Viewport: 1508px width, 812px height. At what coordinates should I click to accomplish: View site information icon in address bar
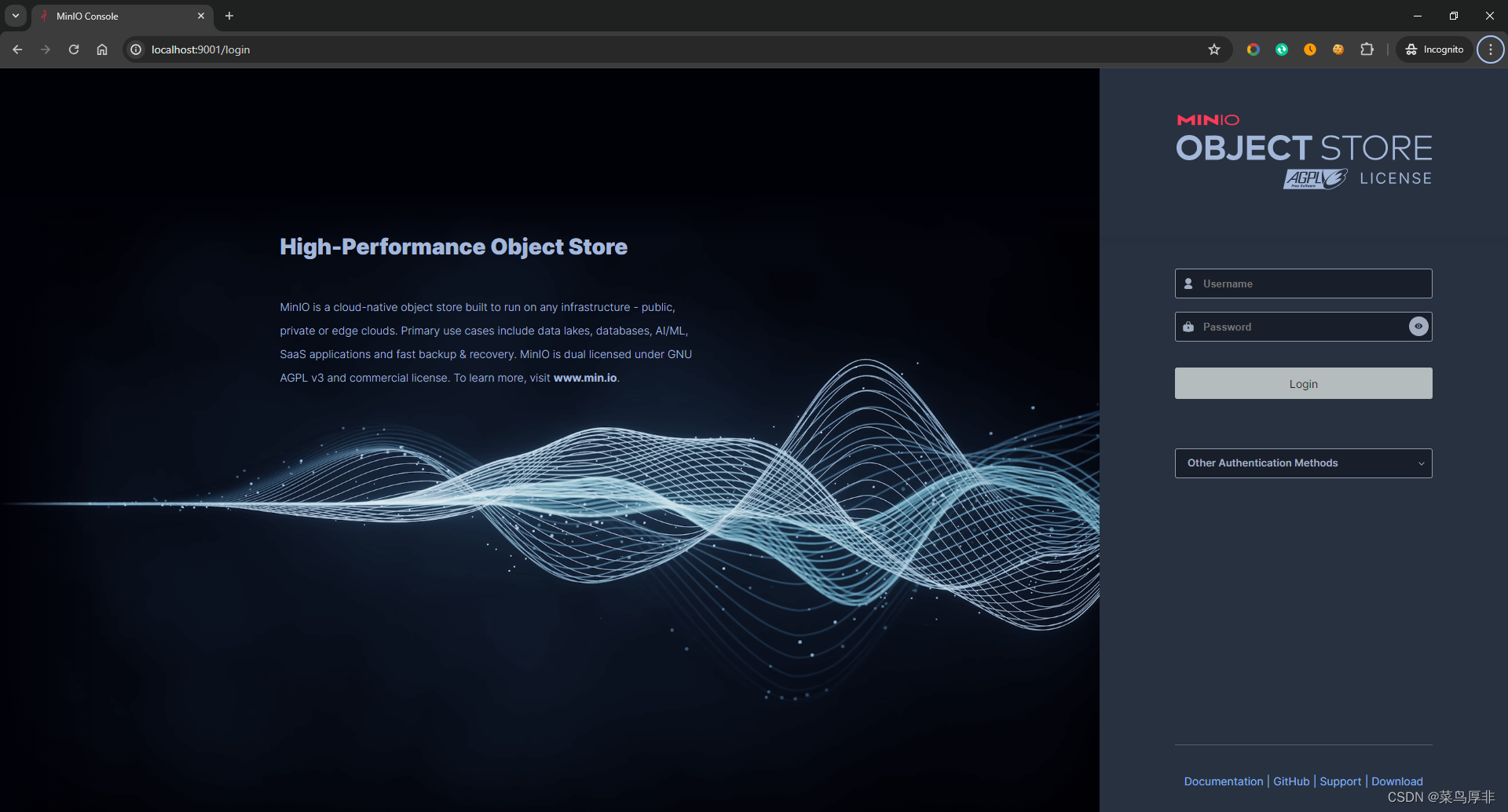tap(136, 49)
